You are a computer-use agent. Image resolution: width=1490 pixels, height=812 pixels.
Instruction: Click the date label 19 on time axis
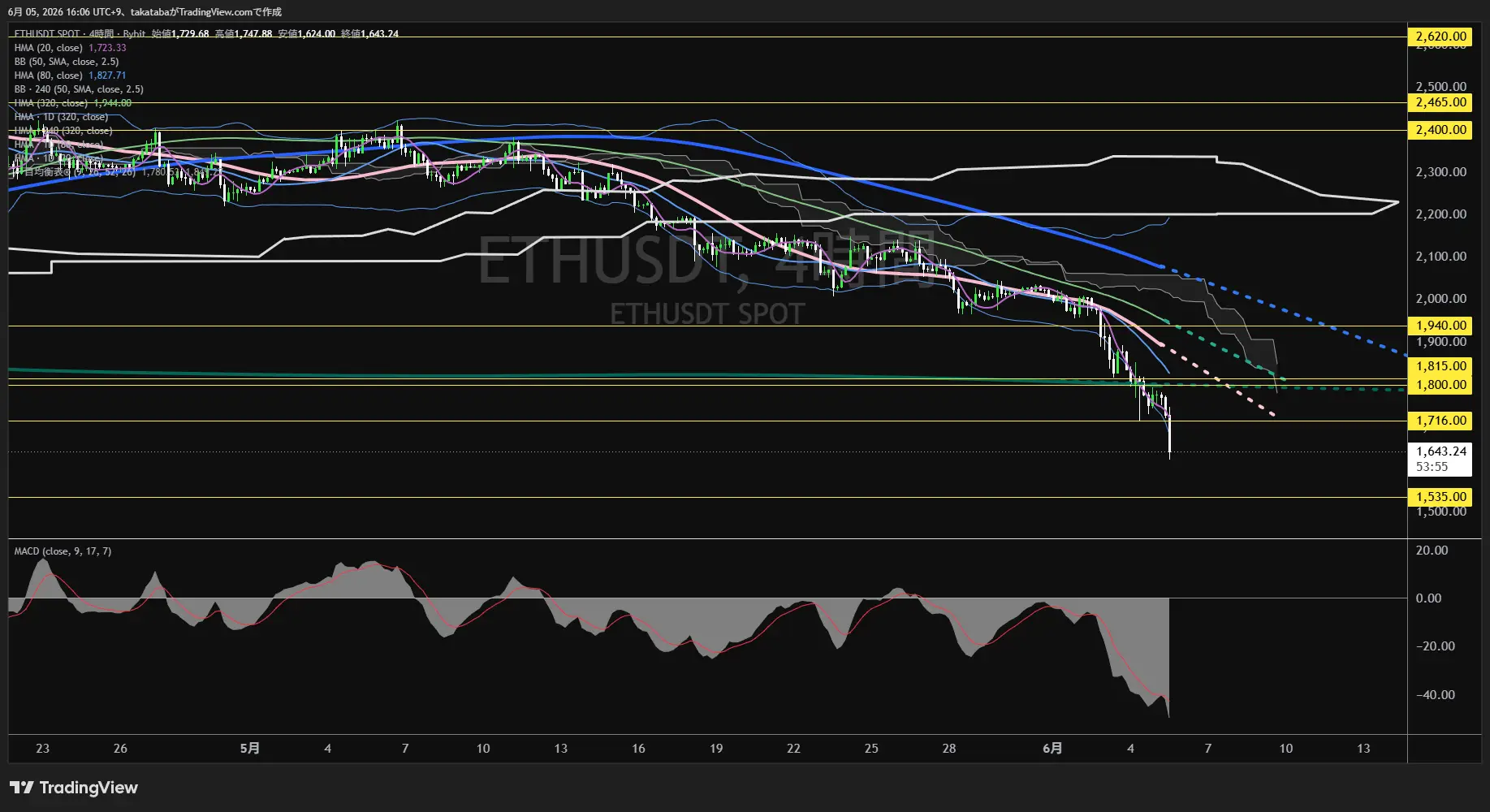coord(716,749)
